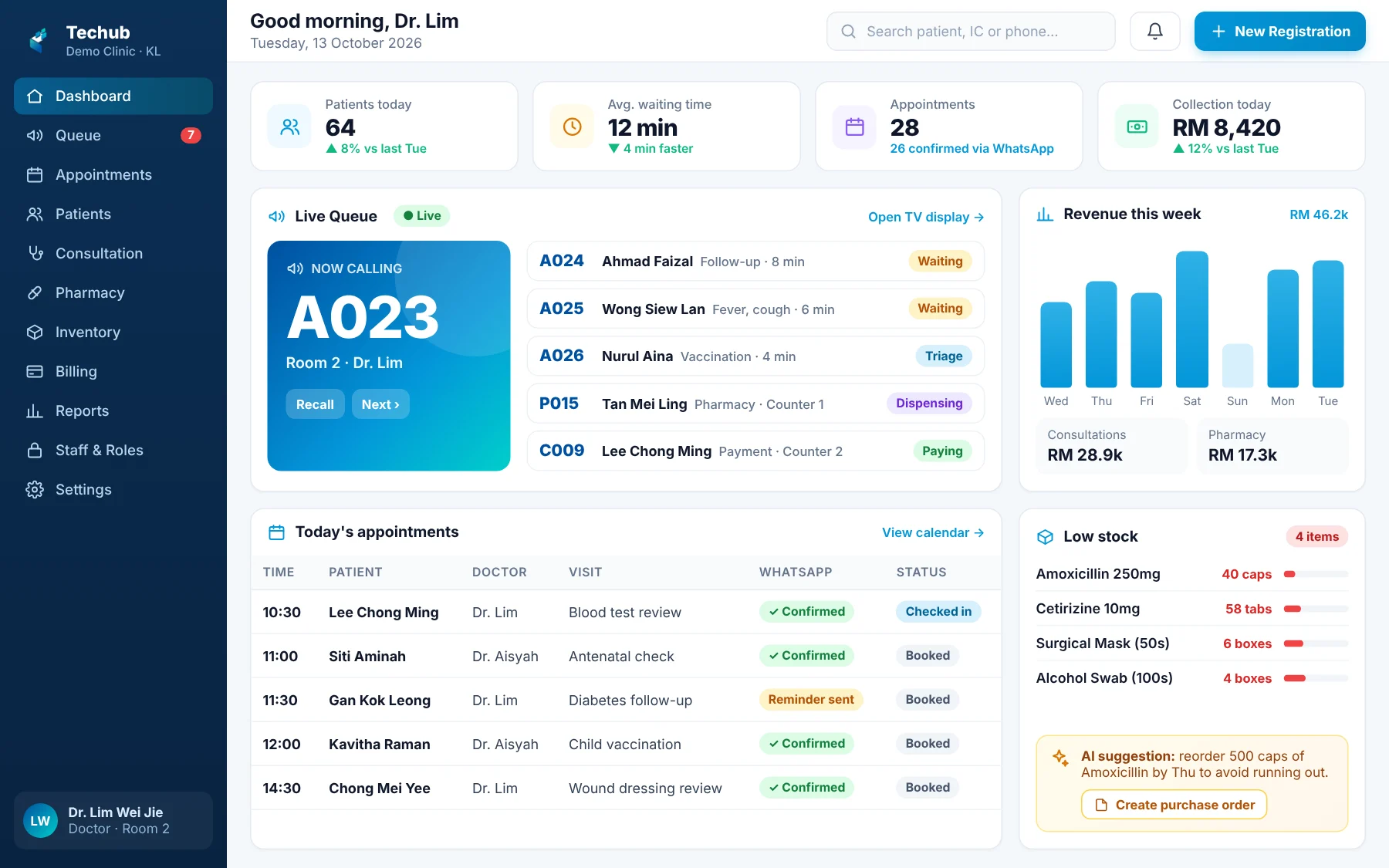The image size is (1389, 868).
Task: Click the Low stock box icon
Action: point(1045,537)
